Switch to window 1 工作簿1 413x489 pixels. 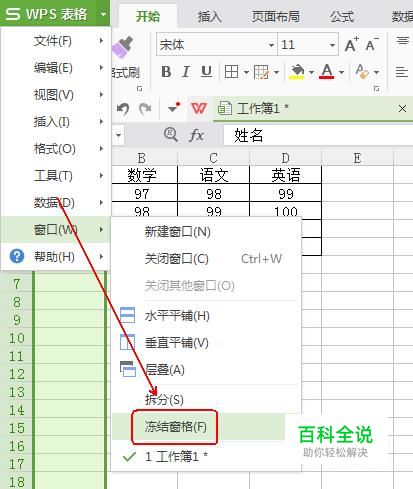point(207,456)
